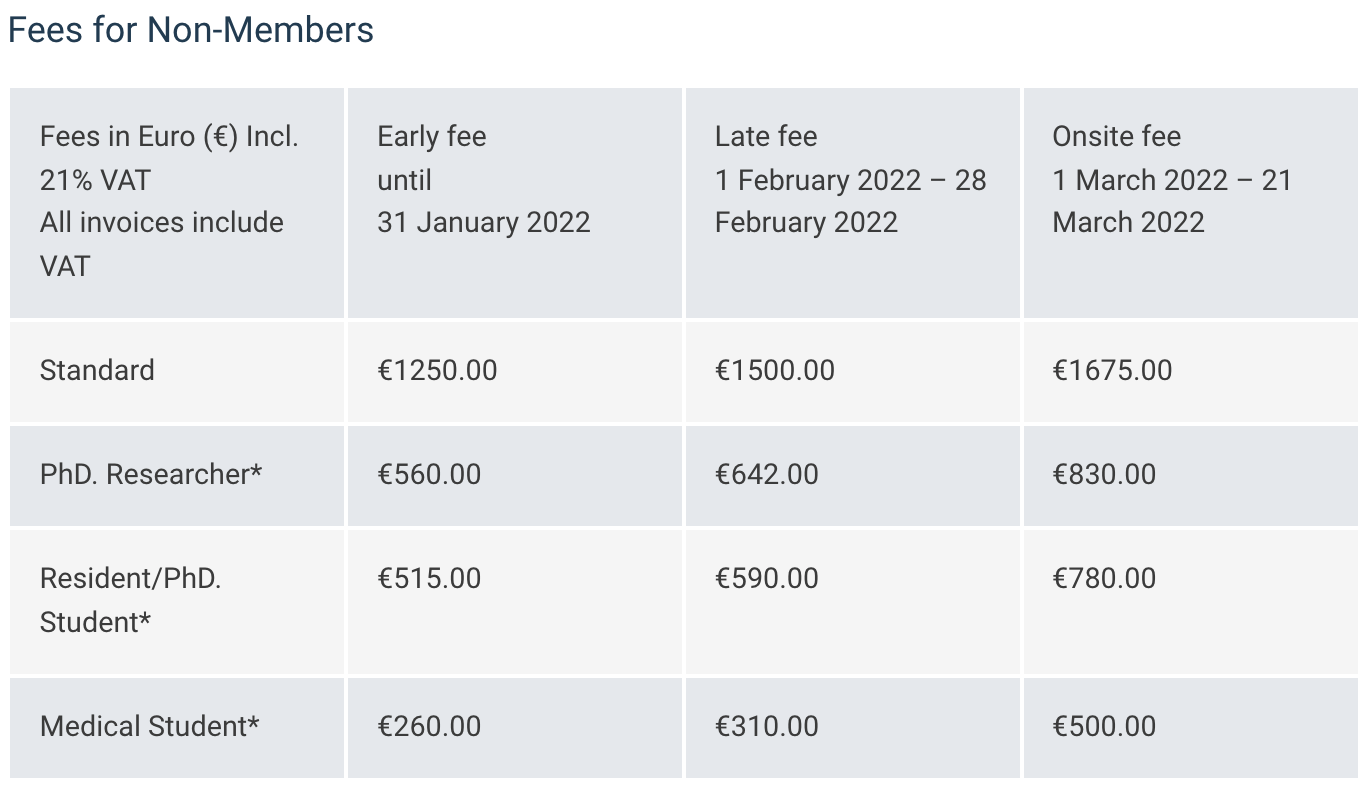This screenshot has height=786, width=1366.
Task: Select the PhD. Researcher* row label
Action: [x=151, y=474]
